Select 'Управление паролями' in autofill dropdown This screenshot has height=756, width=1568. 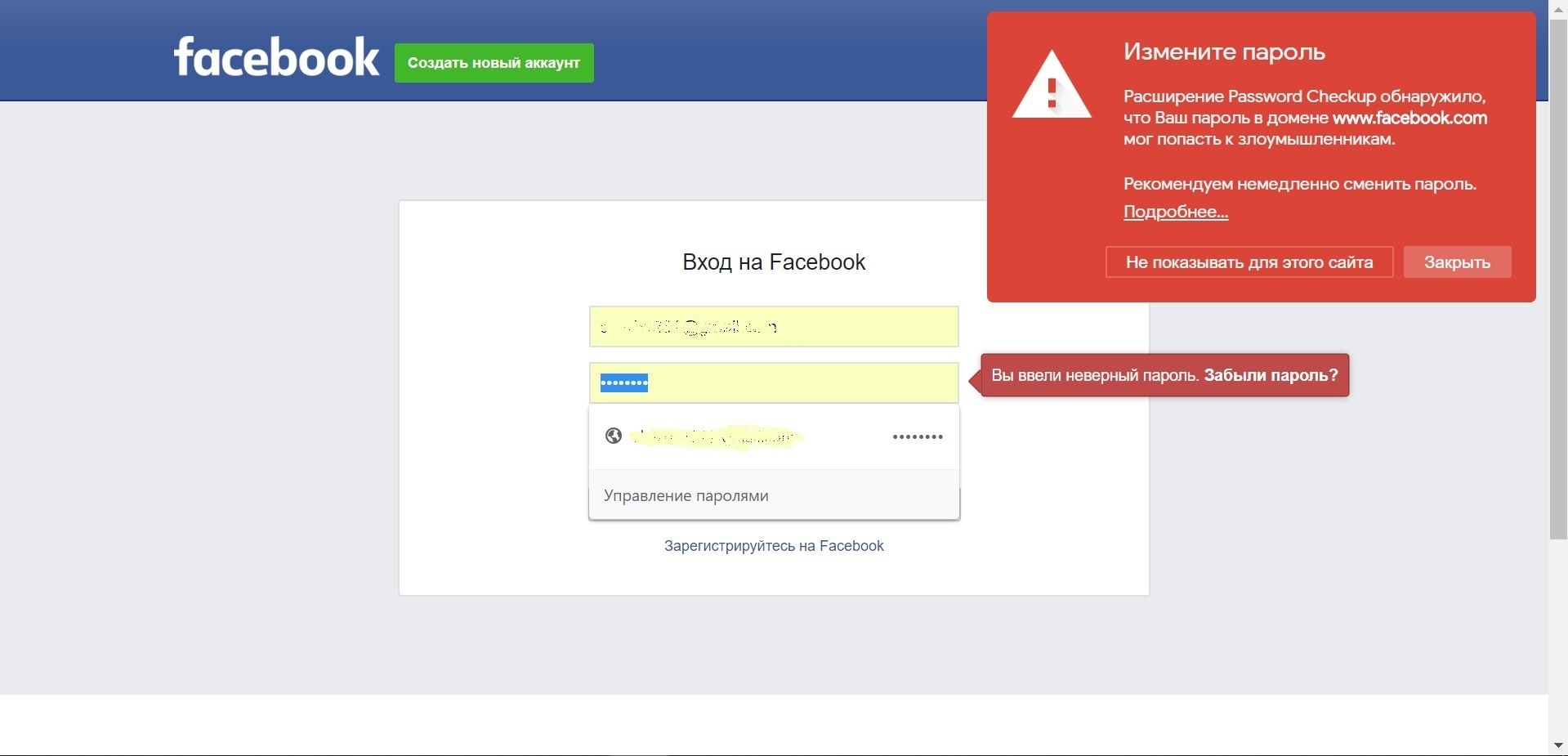[774, 495]
